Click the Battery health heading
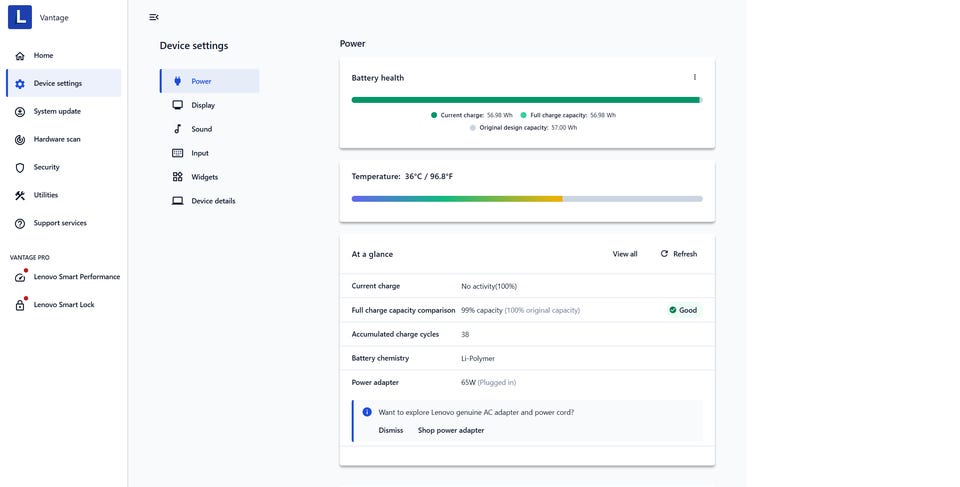The width and height of the screenshot is (960, 487). [x=378, y=78]
